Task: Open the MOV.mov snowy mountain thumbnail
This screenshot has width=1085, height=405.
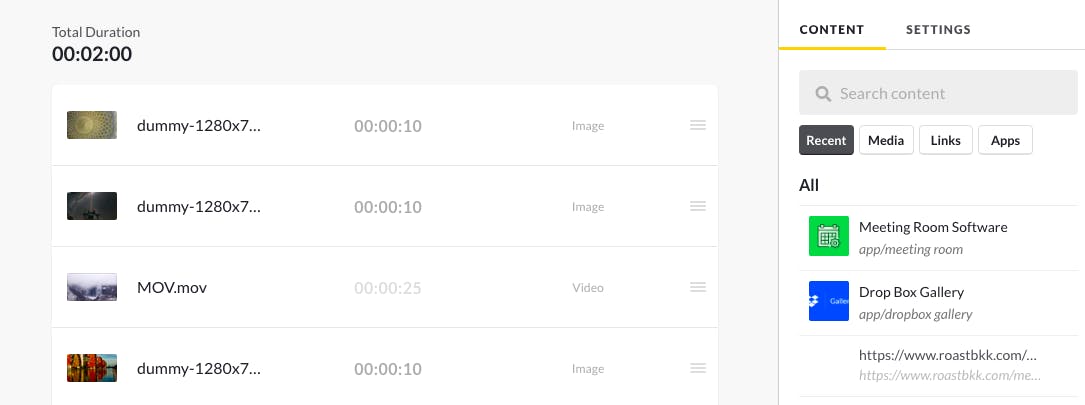Action: pos(92,287)
